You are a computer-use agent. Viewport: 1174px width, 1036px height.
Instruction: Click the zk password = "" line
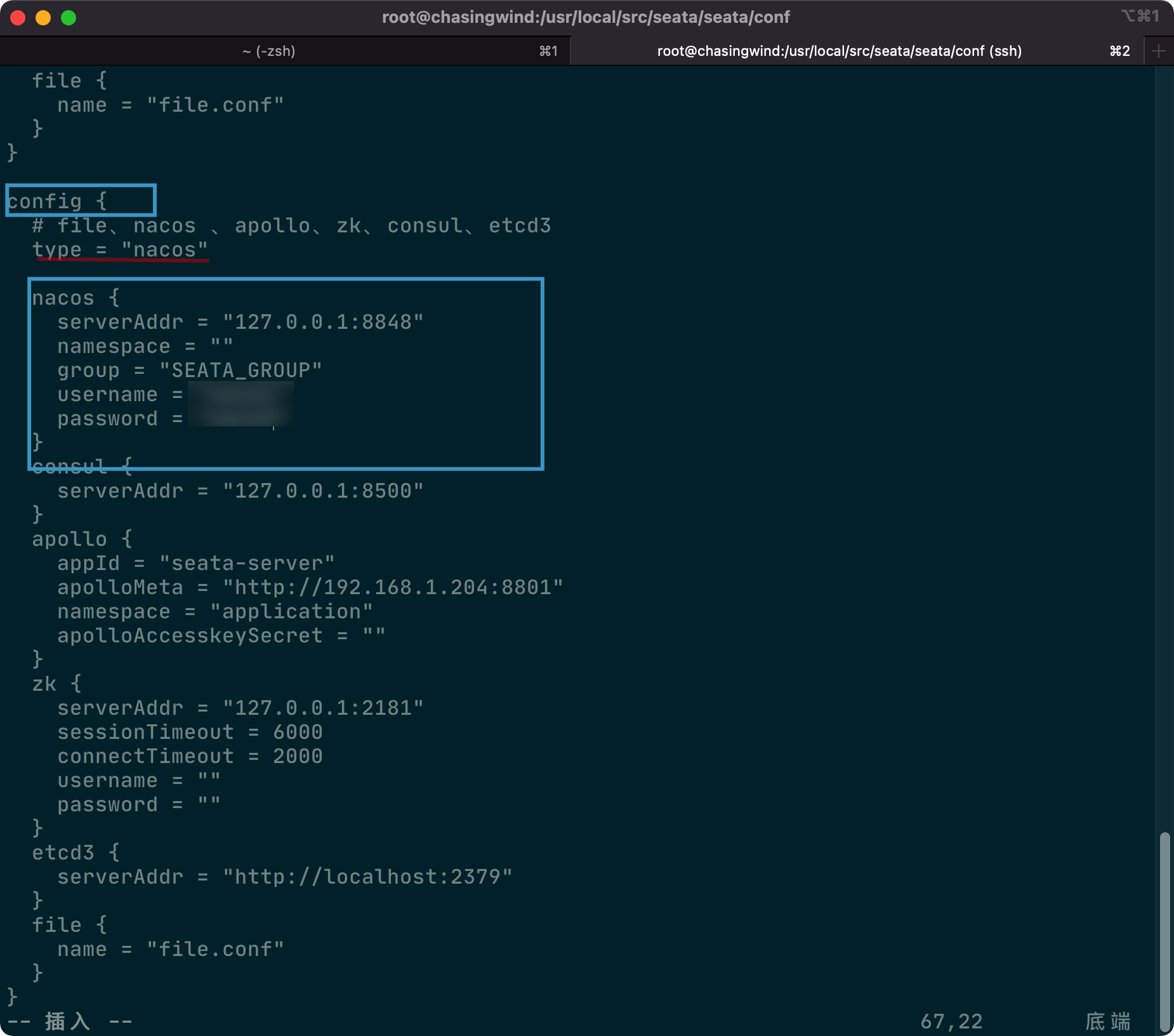139,804
